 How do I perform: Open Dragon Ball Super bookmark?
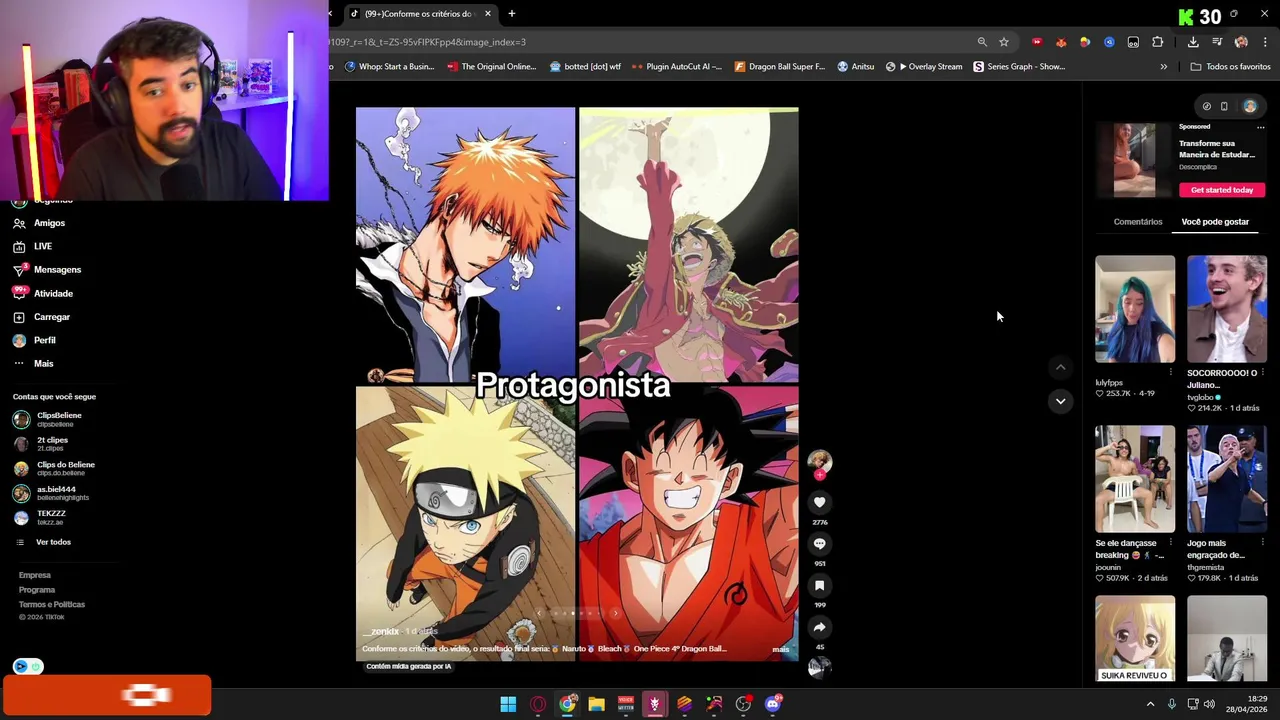coord(779,67)
